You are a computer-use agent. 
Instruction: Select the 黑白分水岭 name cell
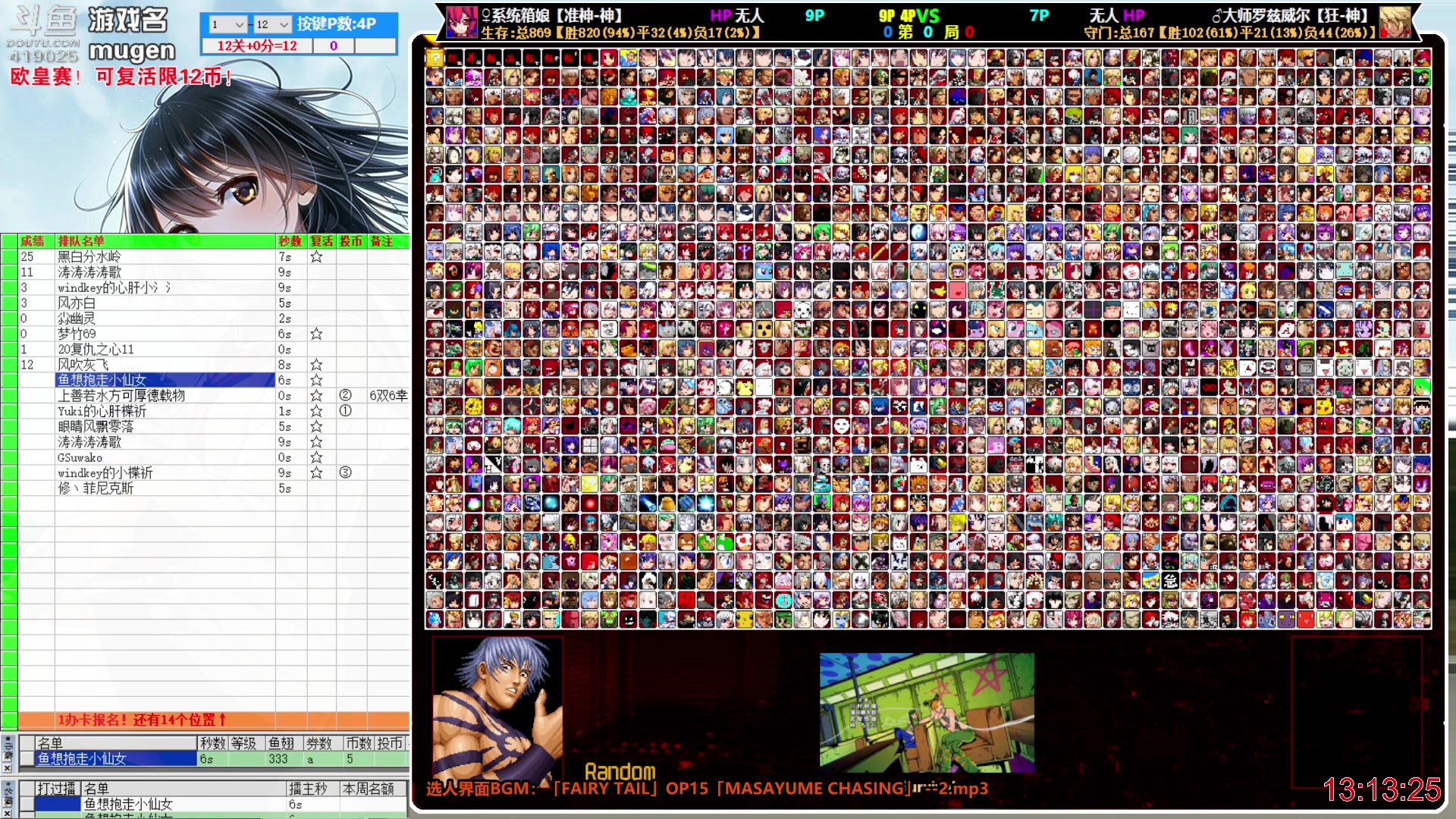click(165, 257)
